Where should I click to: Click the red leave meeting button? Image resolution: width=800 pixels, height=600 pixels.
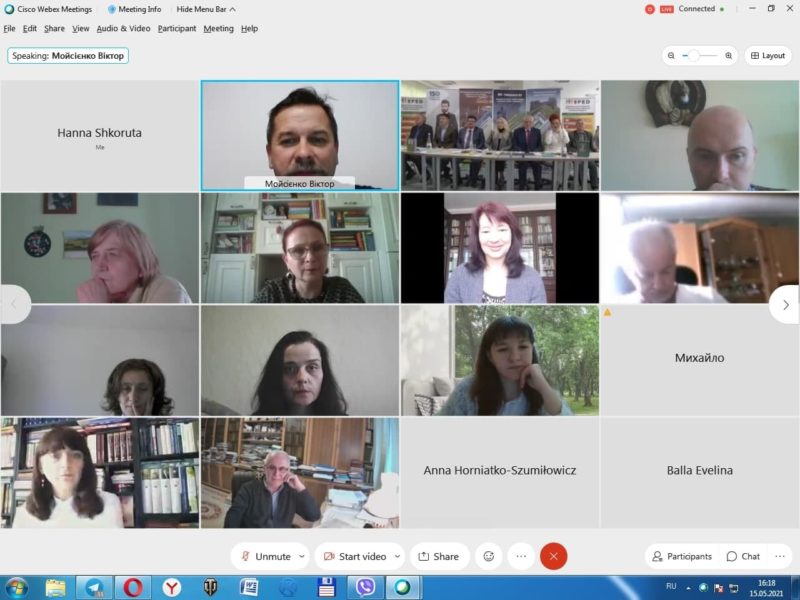553,557
